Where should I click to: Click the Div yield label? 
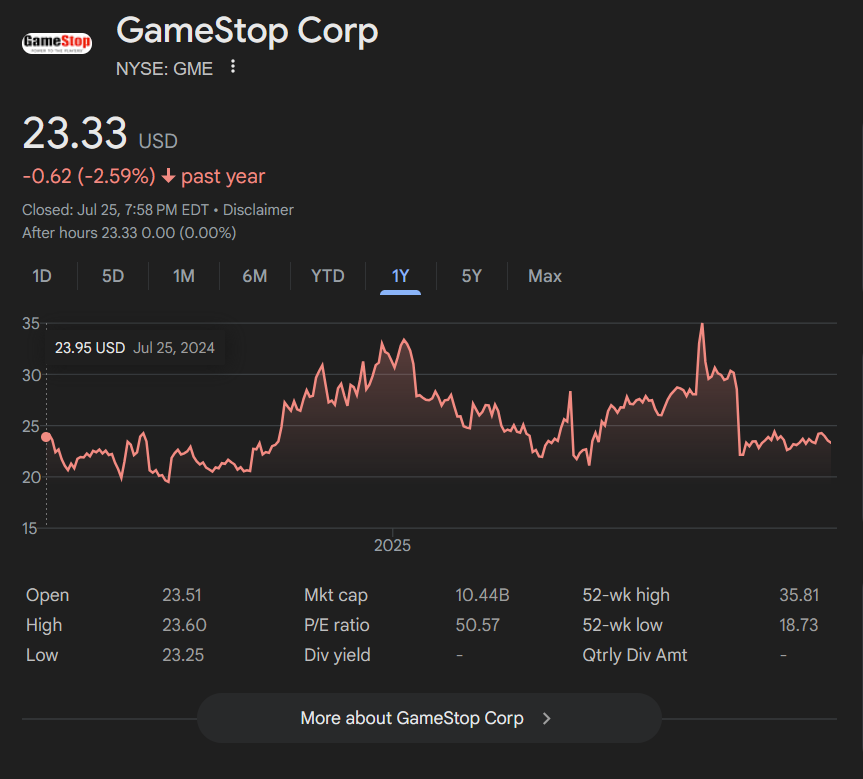point(337,655)
